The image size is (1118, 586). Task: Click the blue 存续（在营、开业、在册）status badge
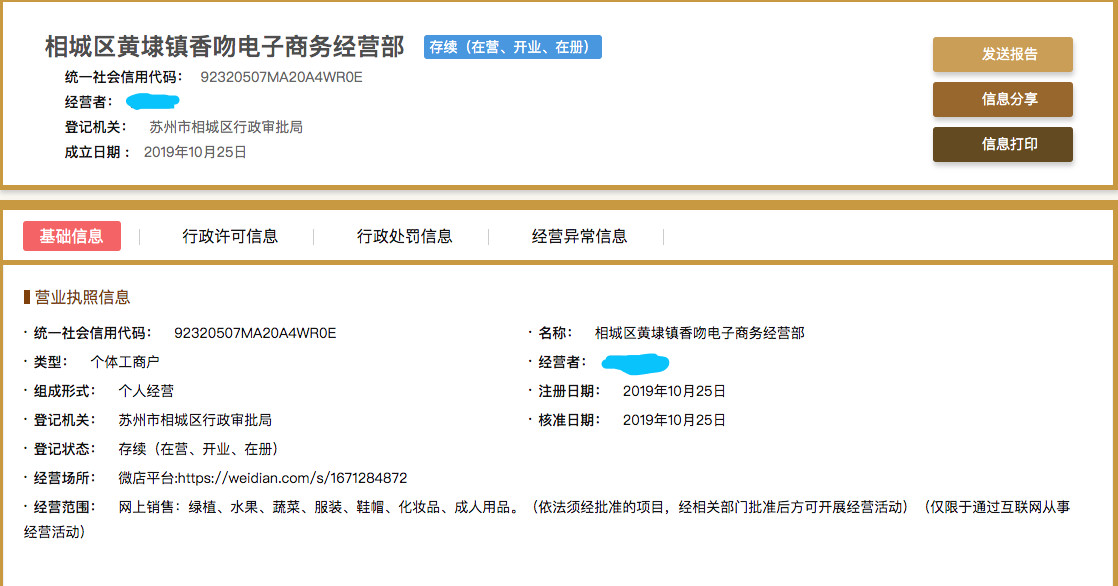(x=513, y=47)
